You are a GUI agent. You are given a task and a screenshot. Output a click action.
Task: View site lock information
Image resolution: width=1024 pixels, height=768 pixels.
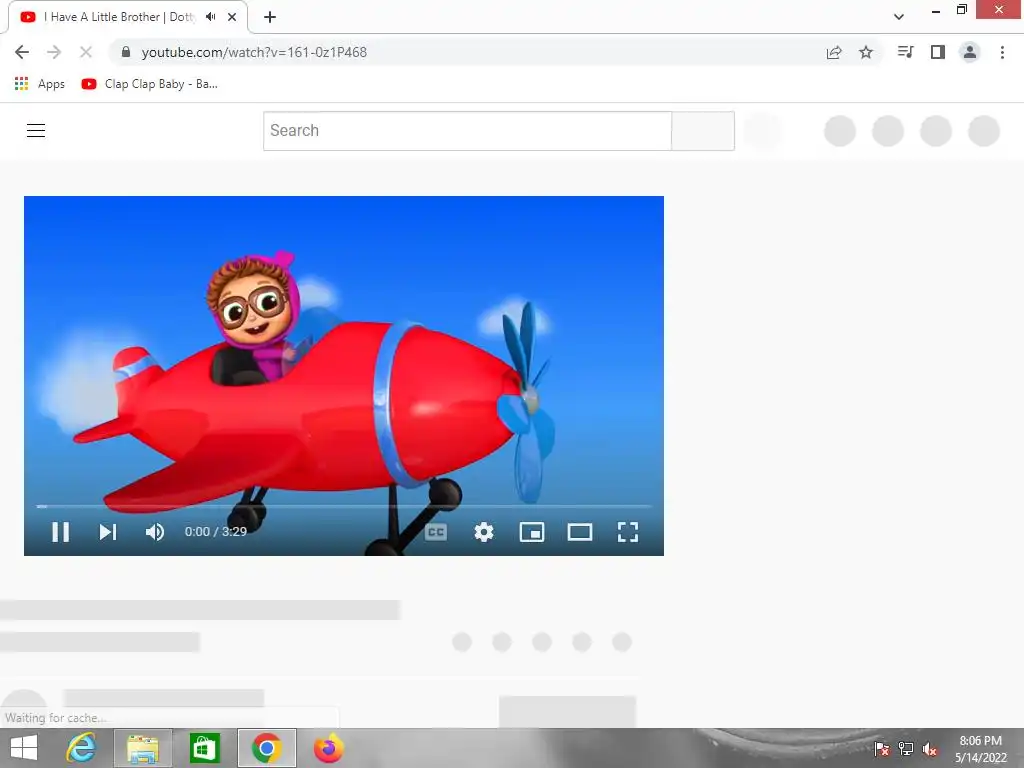(x=126, y=52)
